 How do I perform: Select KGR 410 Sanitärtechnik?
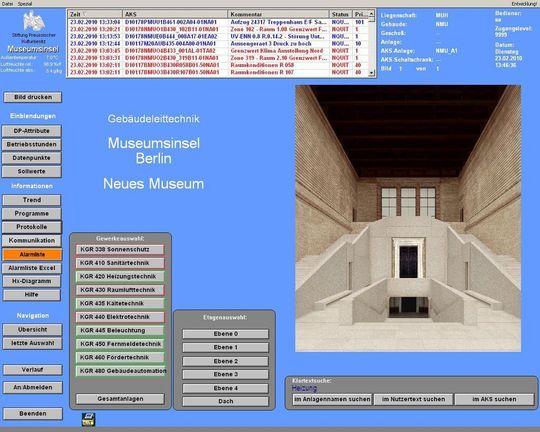(120, 263)
